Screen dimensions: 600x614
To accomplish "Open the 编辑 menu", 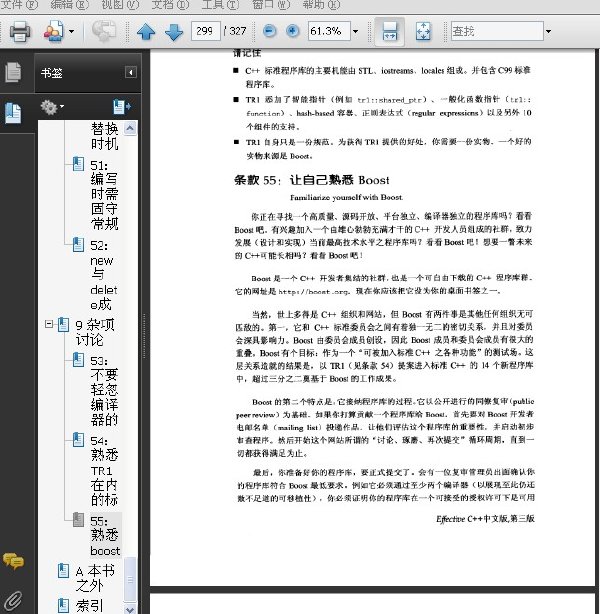I will [69, 5].
